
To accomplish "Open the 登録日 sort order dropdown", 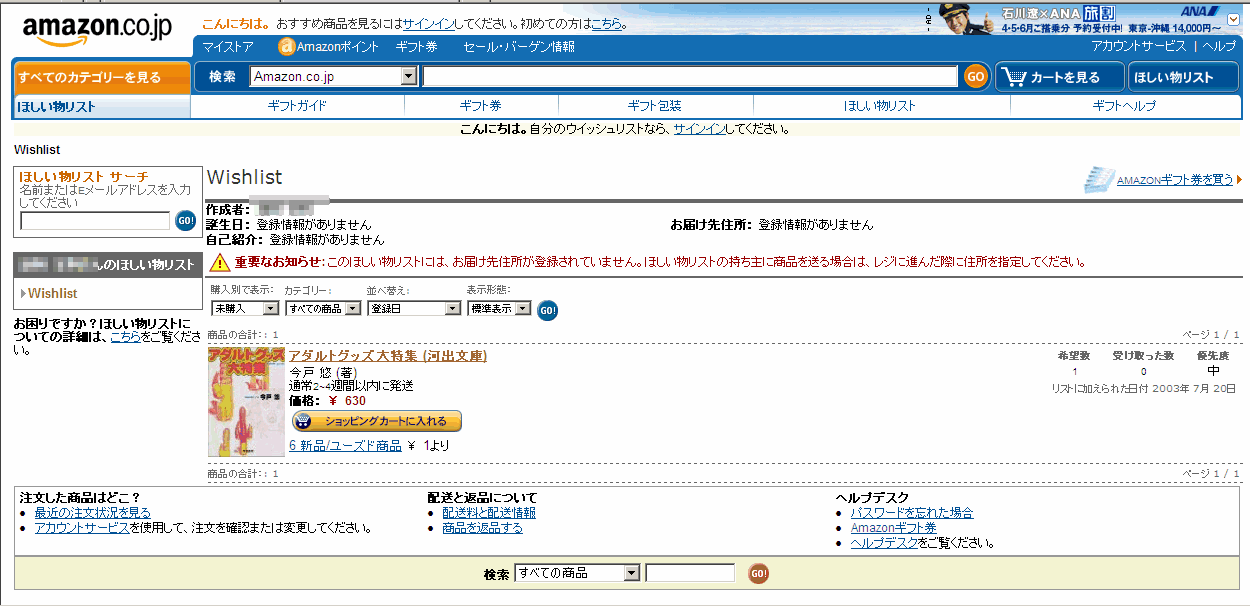I will (452, 309).
